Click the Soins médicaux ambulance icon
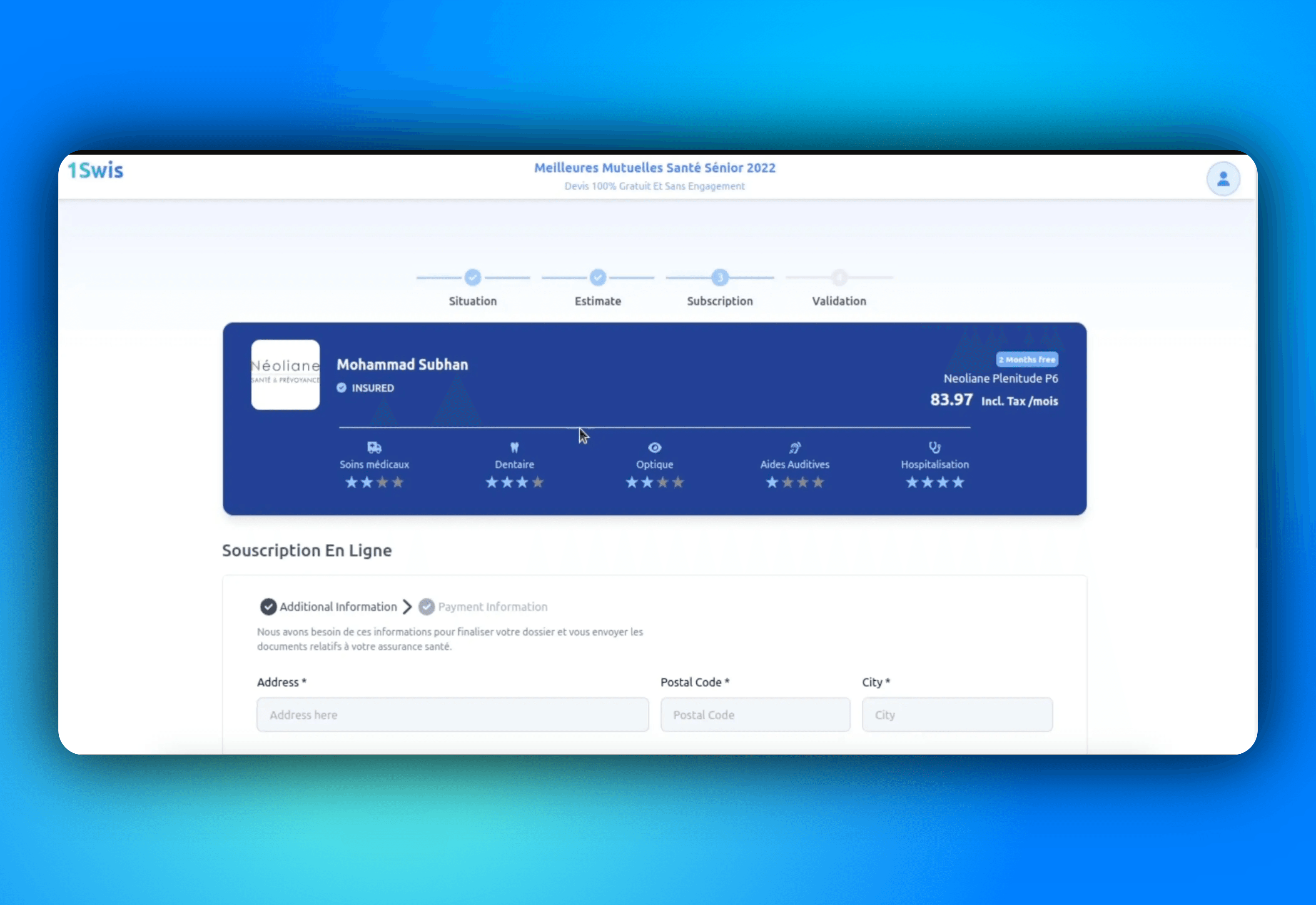The height and width of the screenshot is (905, 1316). [x=374, y=447]
